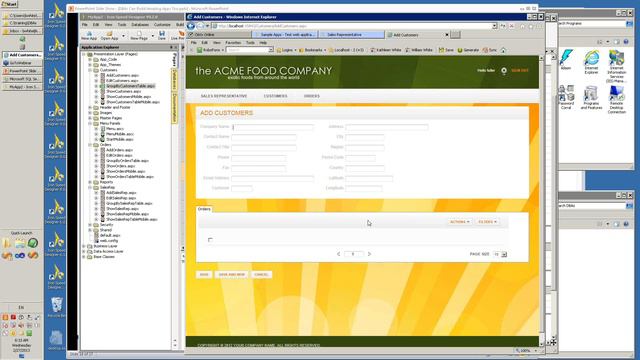
Task: Select AddSalesRep.aspx in the tree
Action: pos(121,193)
